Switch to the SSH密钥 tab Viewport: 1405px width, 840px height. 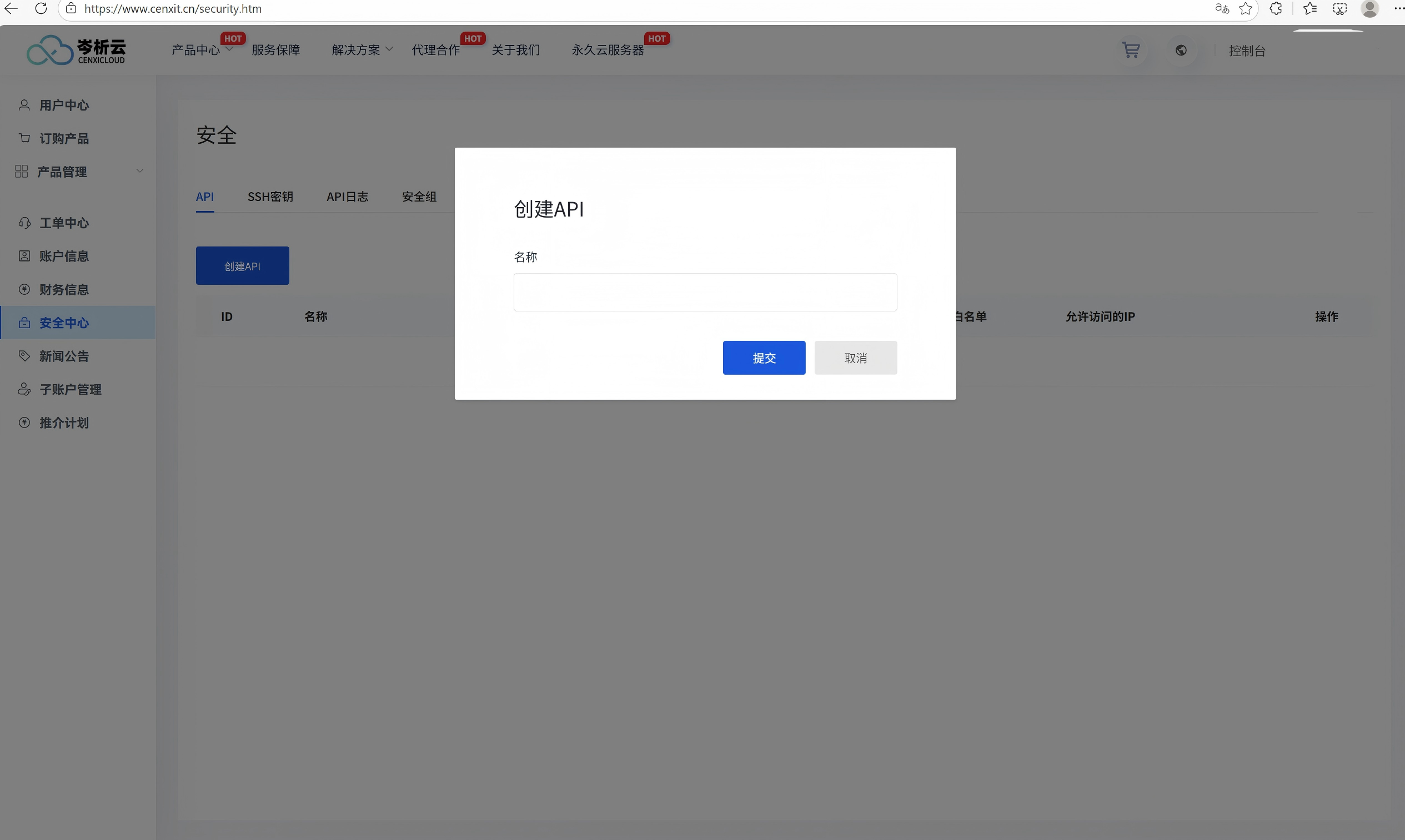tap(270, 197)
